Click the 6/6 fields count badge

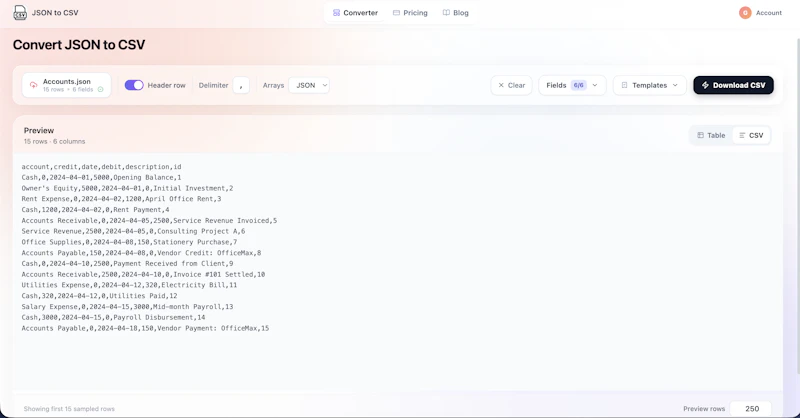click(x=579, y=85)
